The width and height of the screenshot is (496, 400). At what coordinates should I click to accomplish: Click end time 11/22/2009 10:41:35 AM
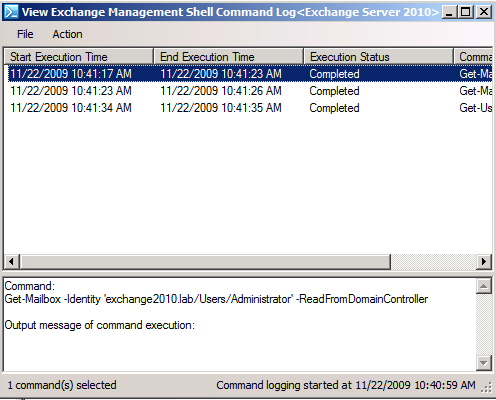221,108
